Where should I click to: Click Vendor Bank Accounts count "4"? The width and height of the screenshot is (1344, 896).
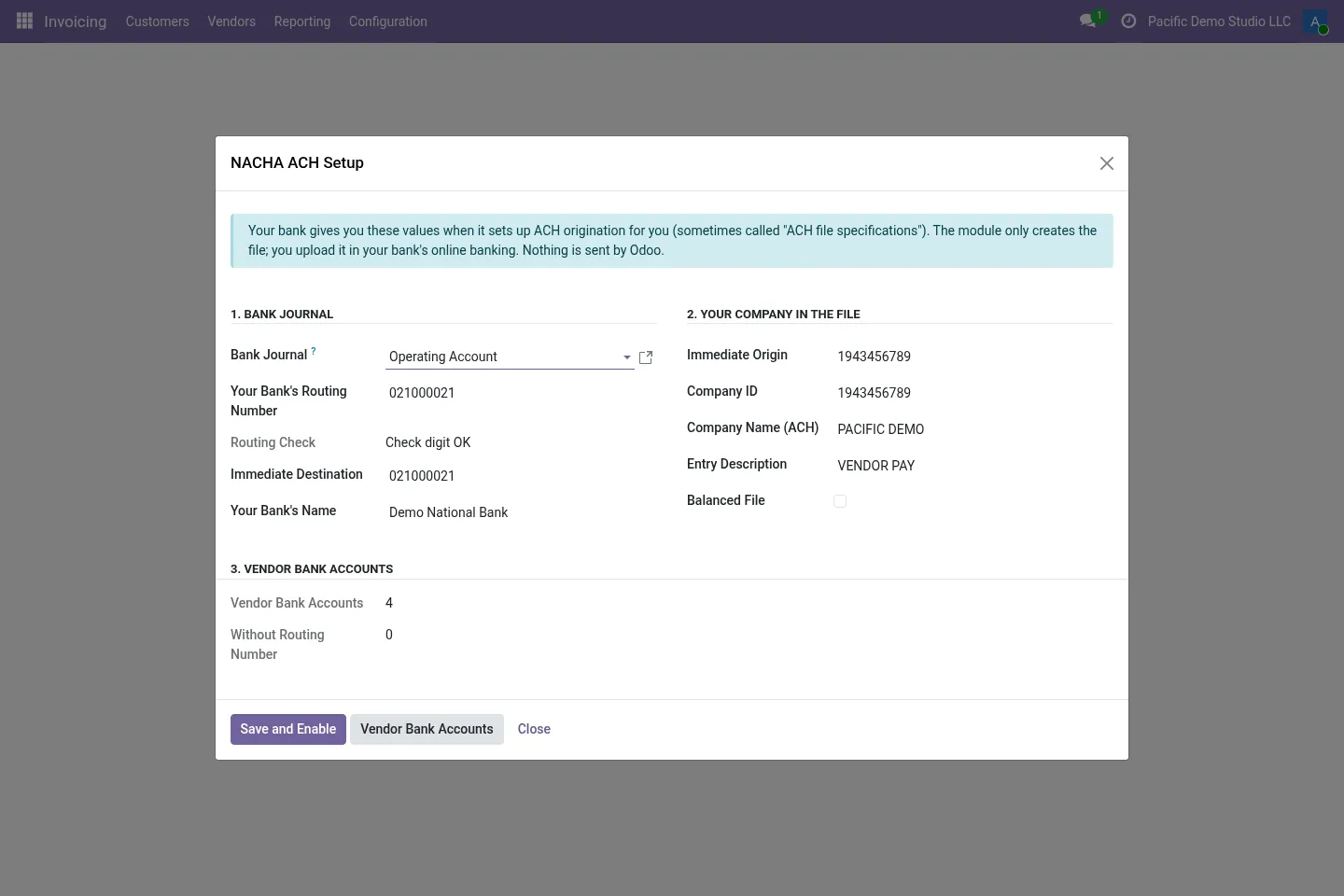click(x=389, y=603)
